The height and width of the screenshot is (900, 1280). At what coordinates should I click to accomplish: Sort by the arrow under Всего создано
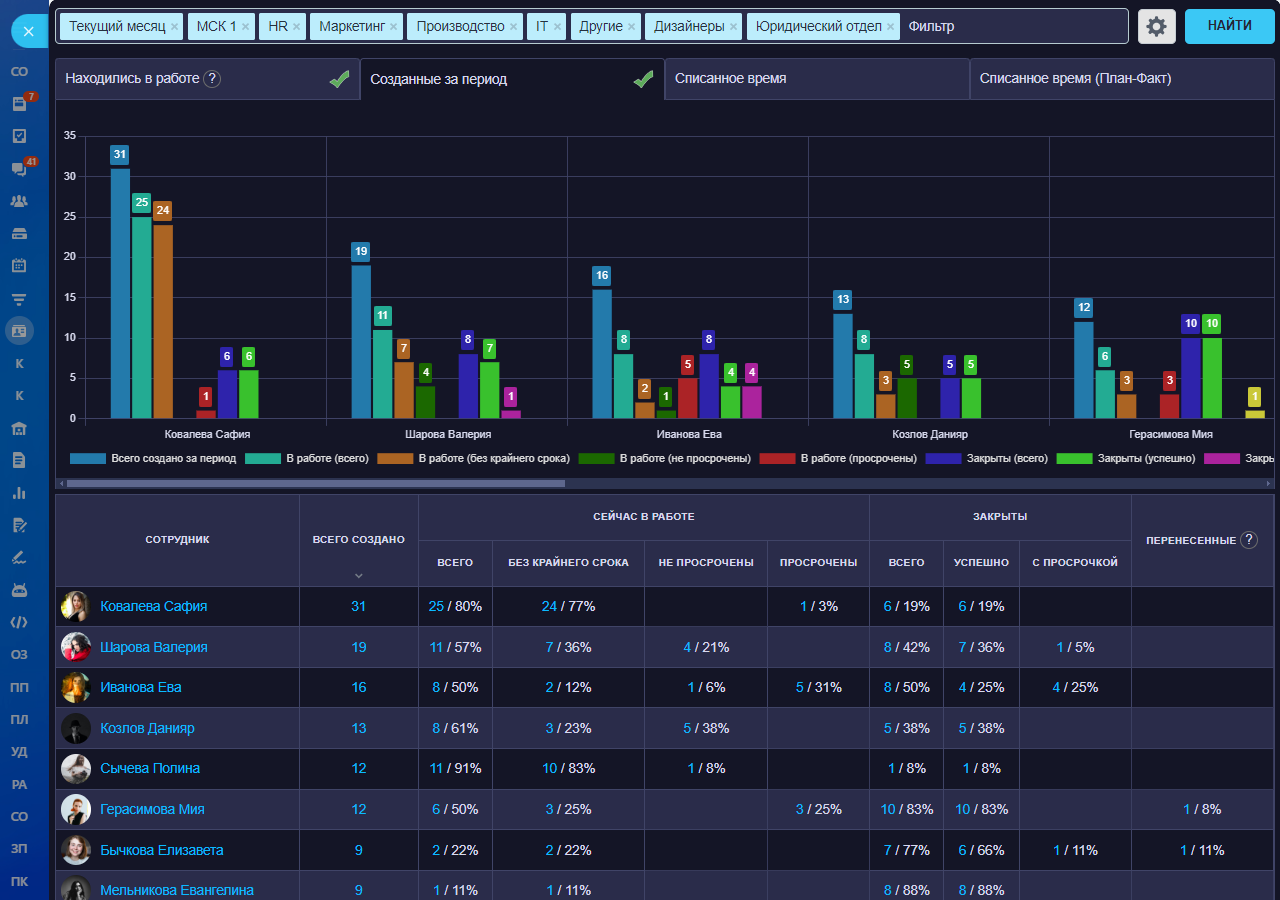(359, 575)
